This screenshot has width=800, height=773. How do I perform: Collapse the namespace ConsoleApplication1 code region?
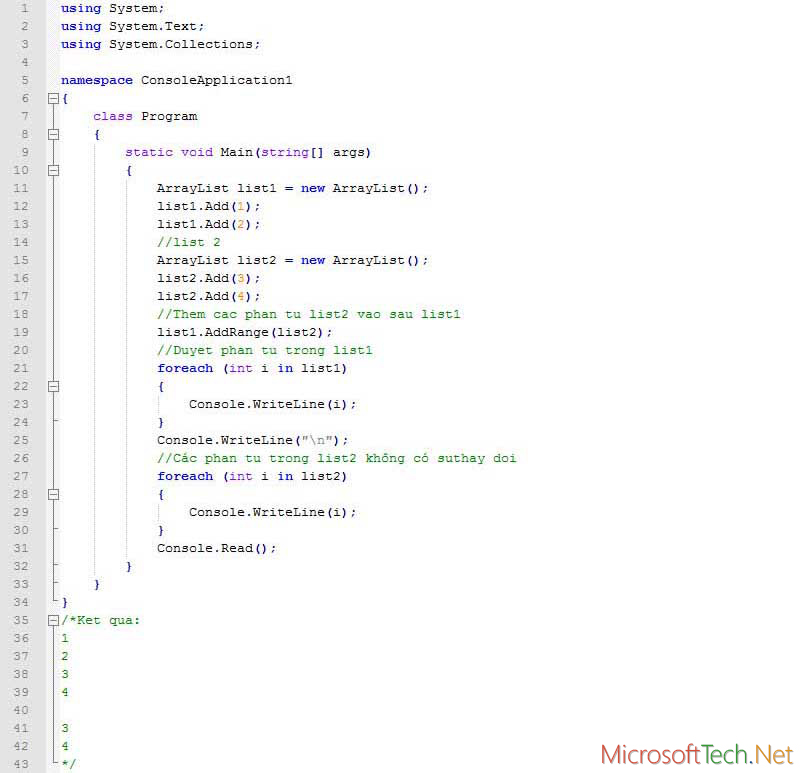(x=53, y=98)
